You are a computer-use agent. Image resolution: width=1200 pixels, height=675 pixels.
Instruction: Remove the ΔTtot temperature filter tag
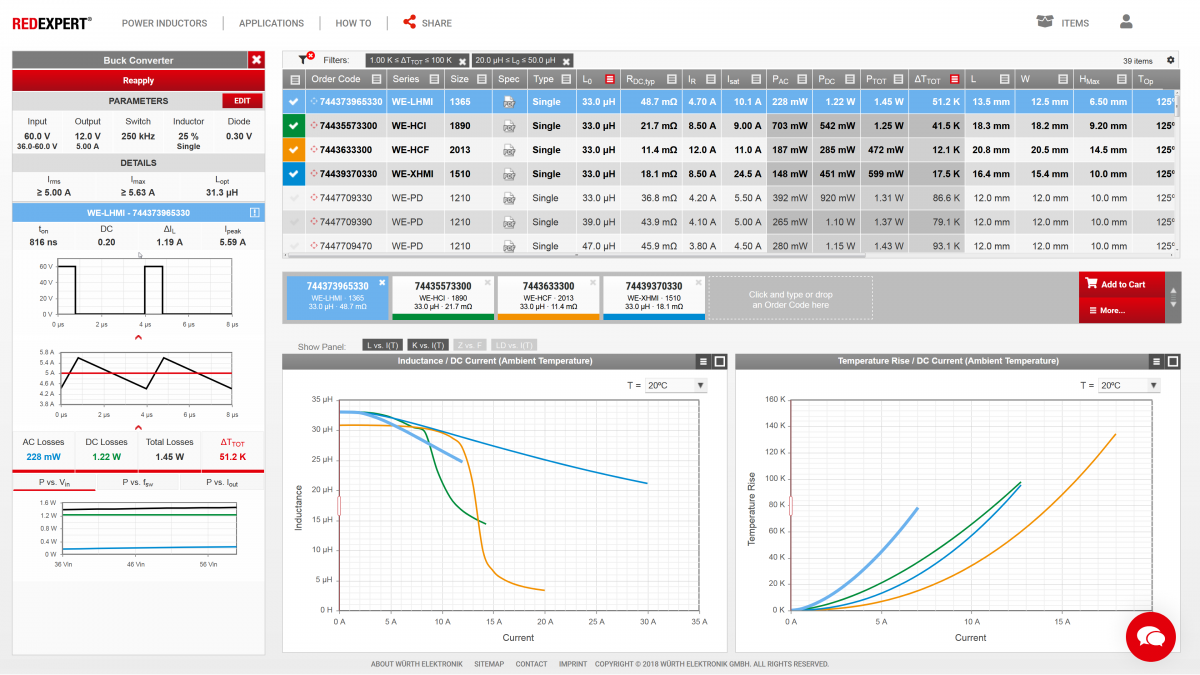pos(462,61)
